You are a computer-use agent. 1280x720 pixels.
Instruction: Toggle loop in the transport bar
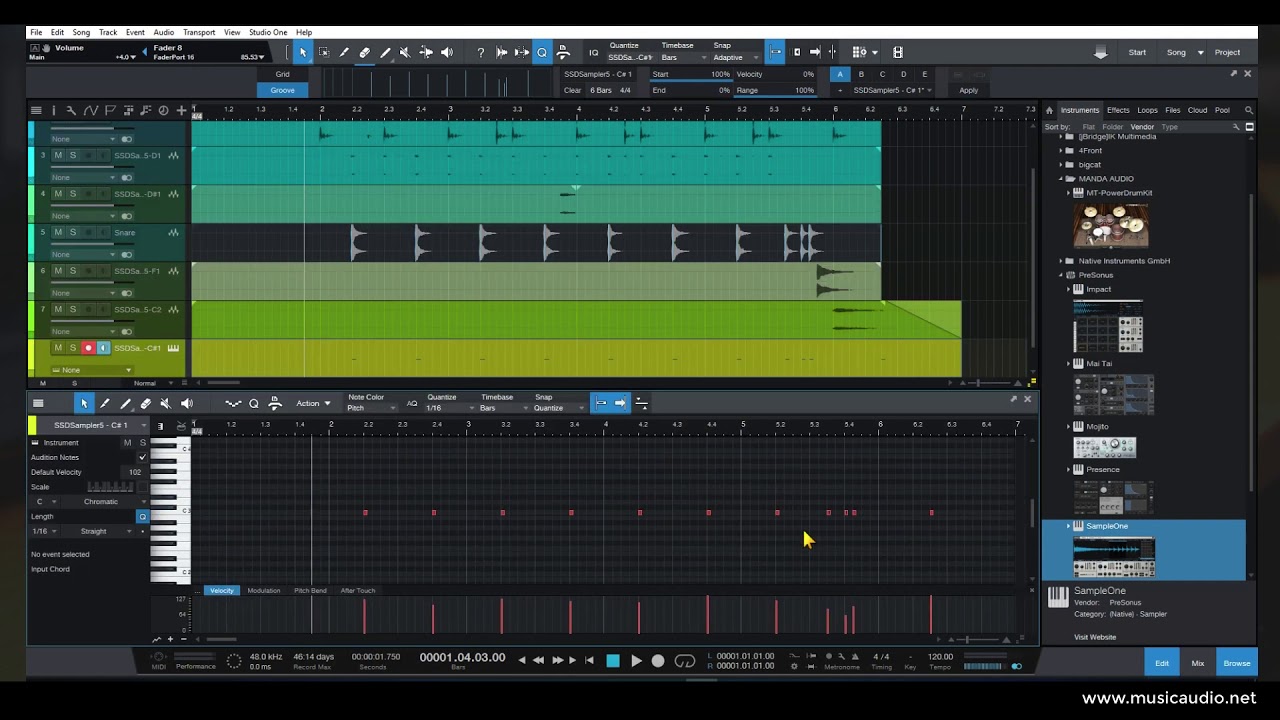click(685, 660)
